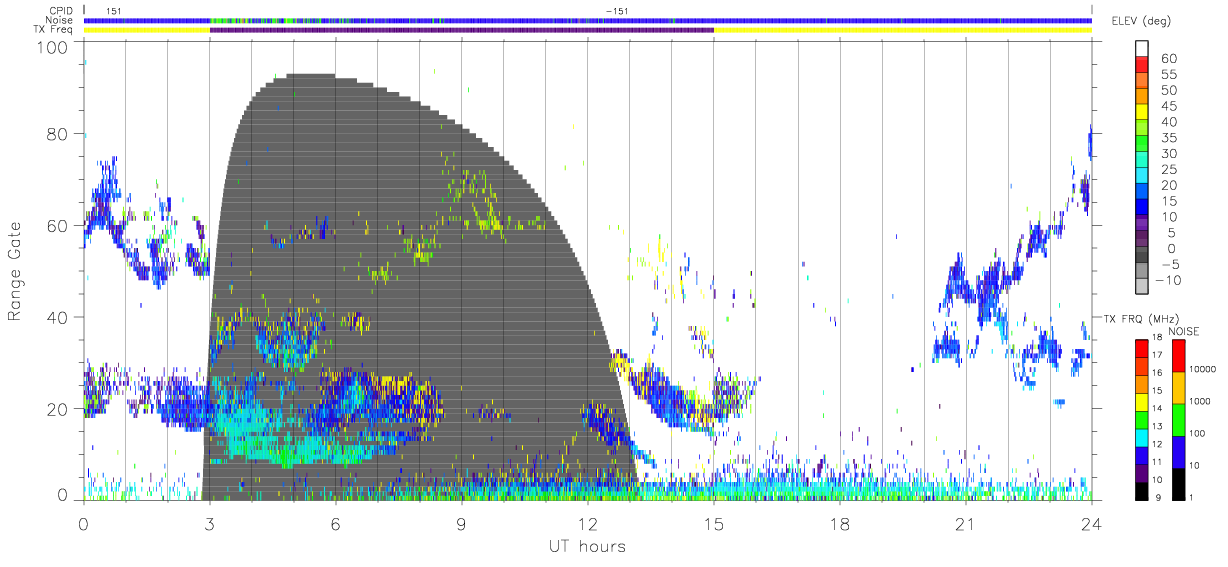Select the '9' tick on UT hours axis
This screenshot has height=567, width=1228.
(x=462, y=524)
